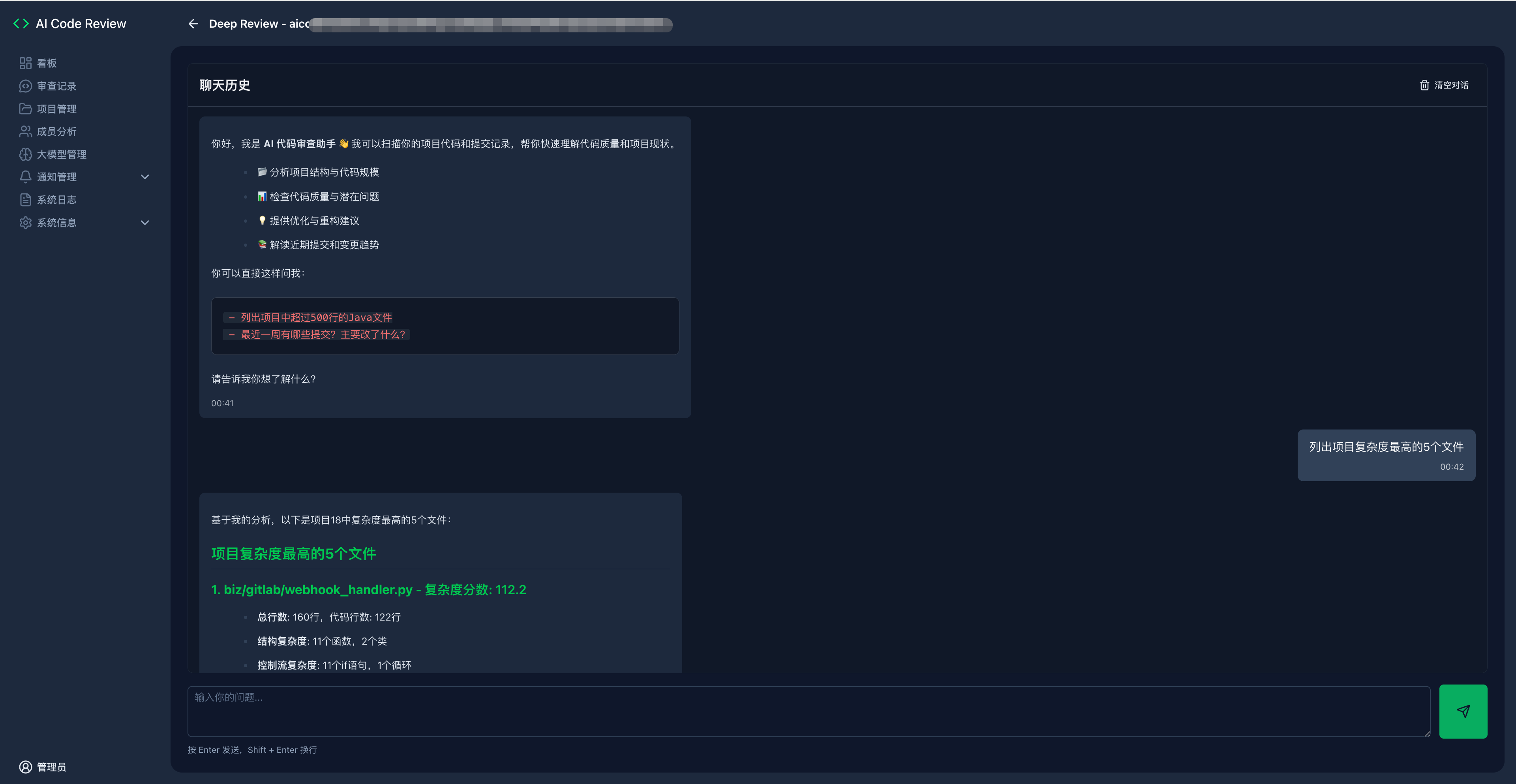Open the 通知管理 menu item
This screenshot has width=1516, height=784.
point(56,177)
